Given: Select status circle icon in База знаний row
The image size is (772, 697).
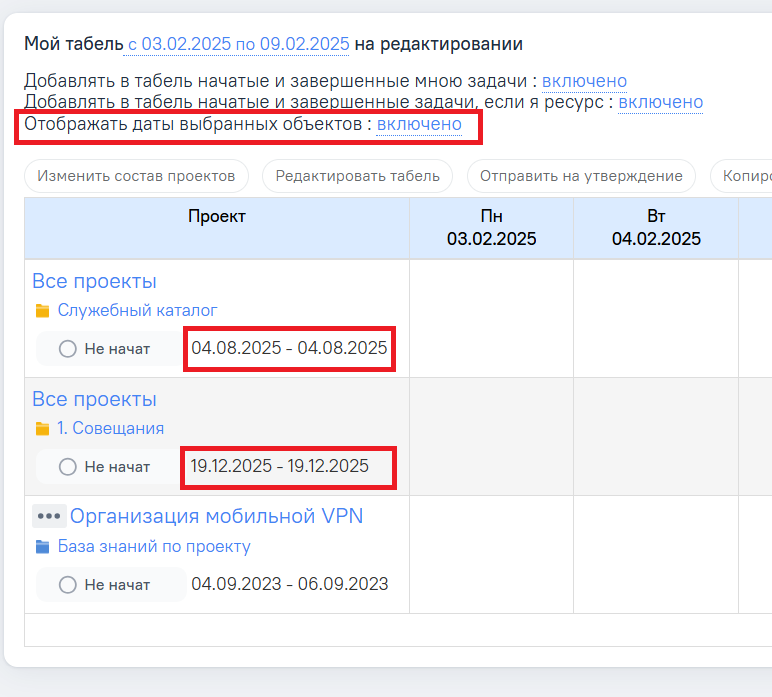Looking at the screenshot, I should pos(68,585).
